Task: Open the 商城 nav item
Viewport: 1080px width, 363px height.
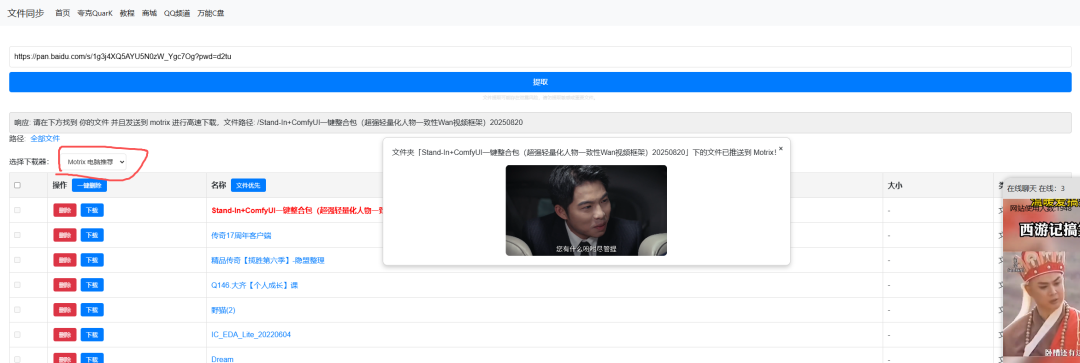Action: point(149,13)
